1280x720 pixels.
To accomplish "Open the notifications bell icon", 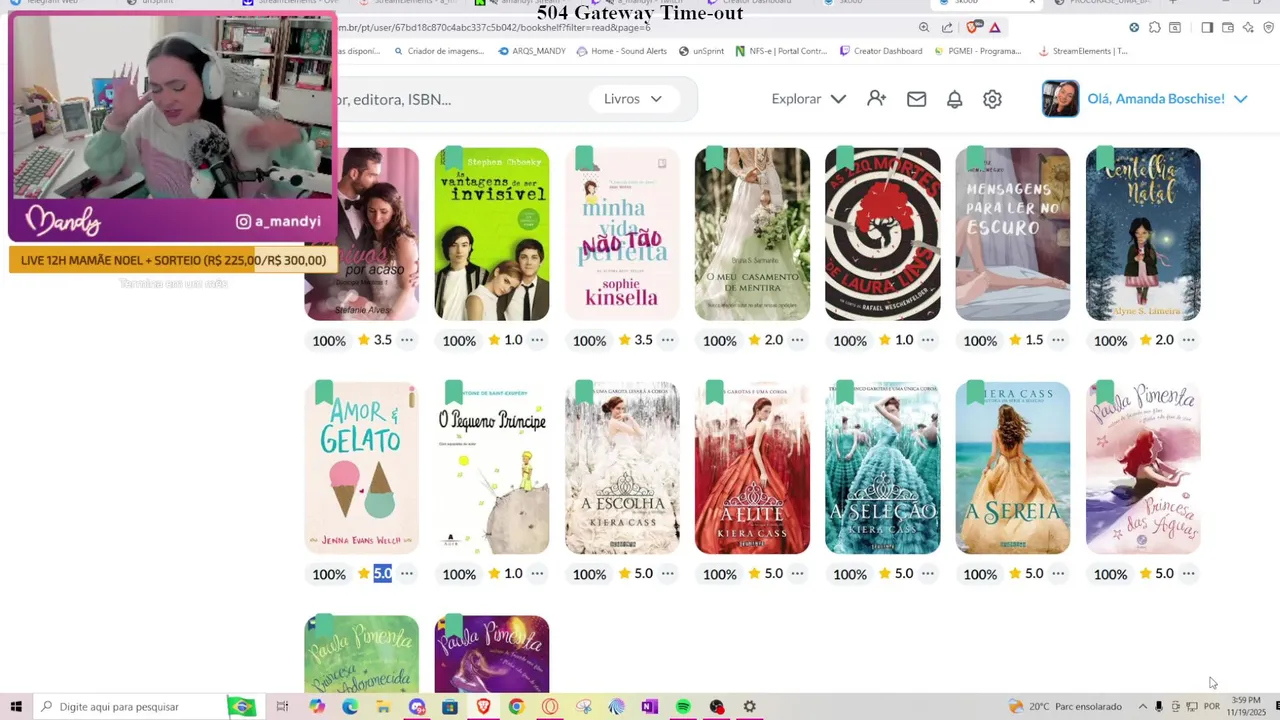I will click(954, 99).
